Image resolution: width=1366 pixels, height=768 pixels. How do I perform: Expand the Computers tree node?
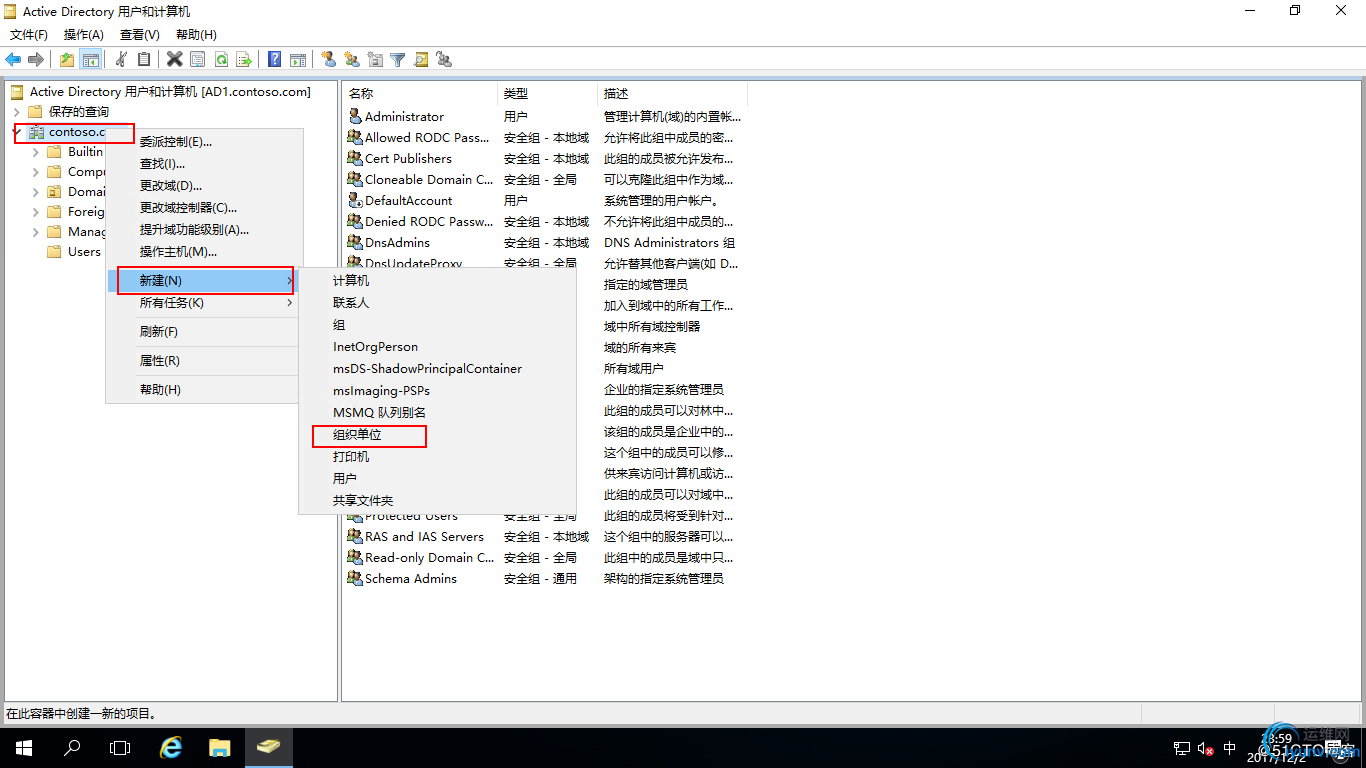point(36,172)
